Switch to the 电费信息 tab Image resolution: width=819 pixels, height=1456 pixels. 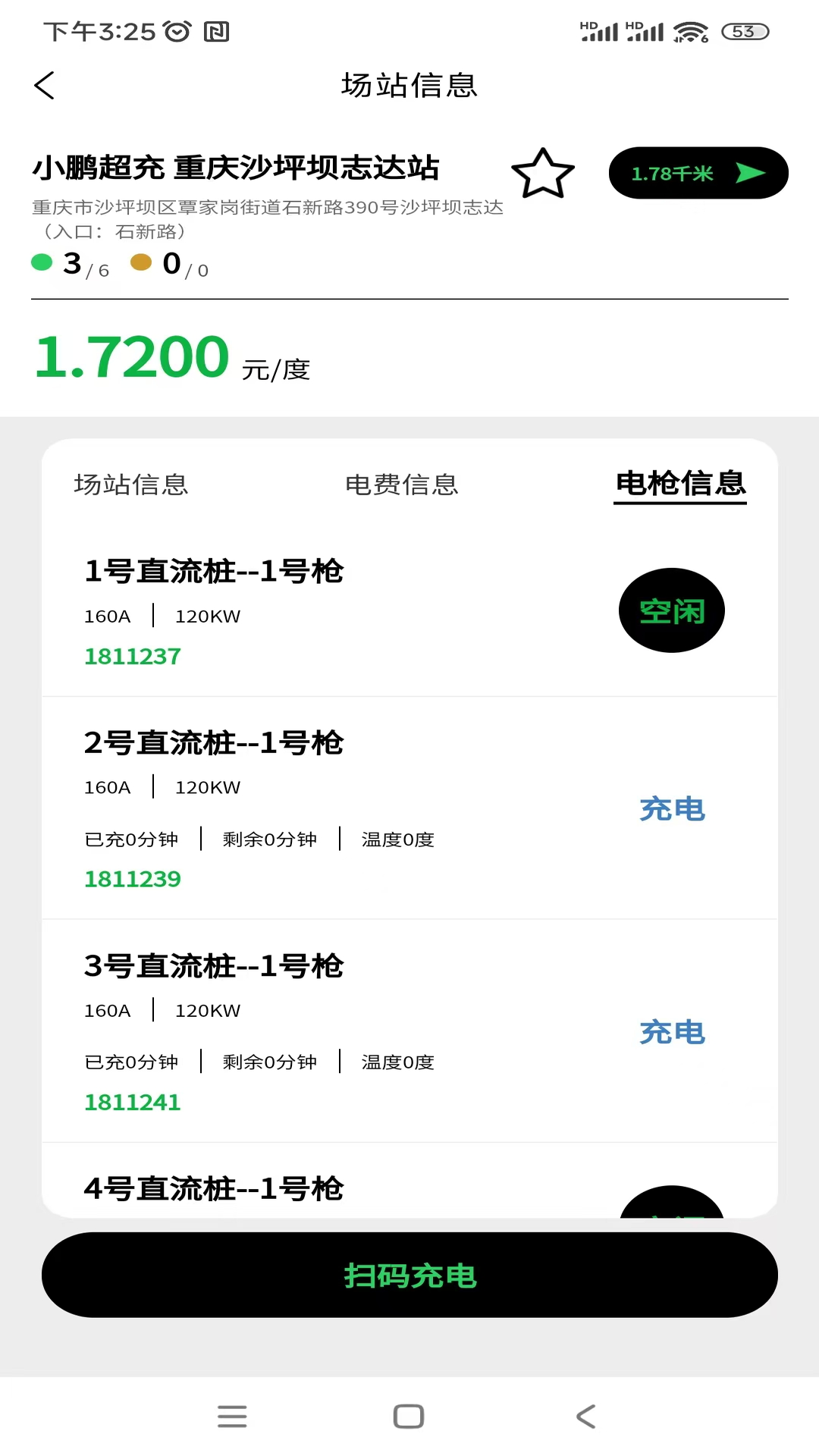(x=402, y=485)
